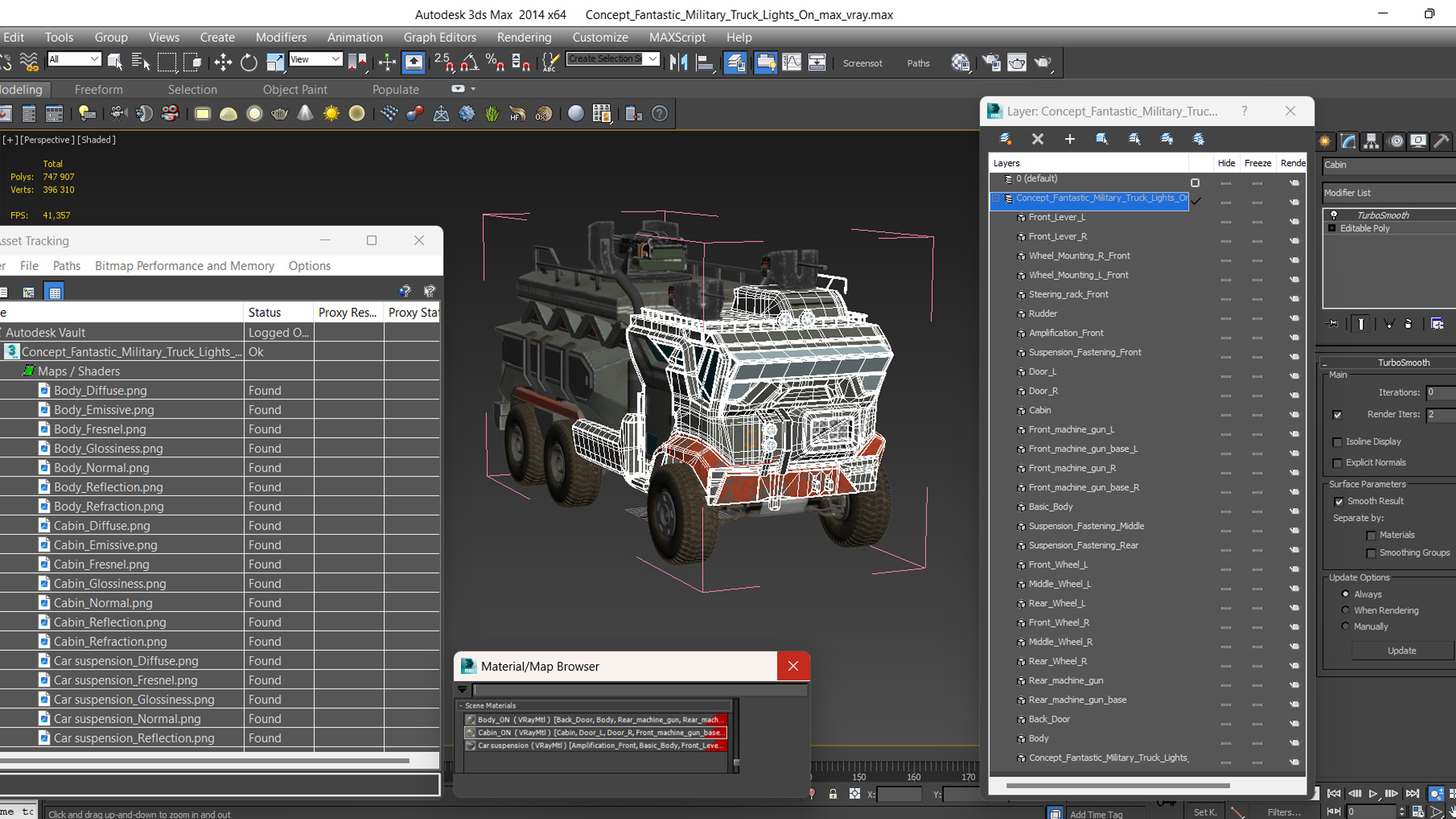1456x819 pixels.
Task: Enable Explicit Normals checkbox
Action: point(1337,463)
